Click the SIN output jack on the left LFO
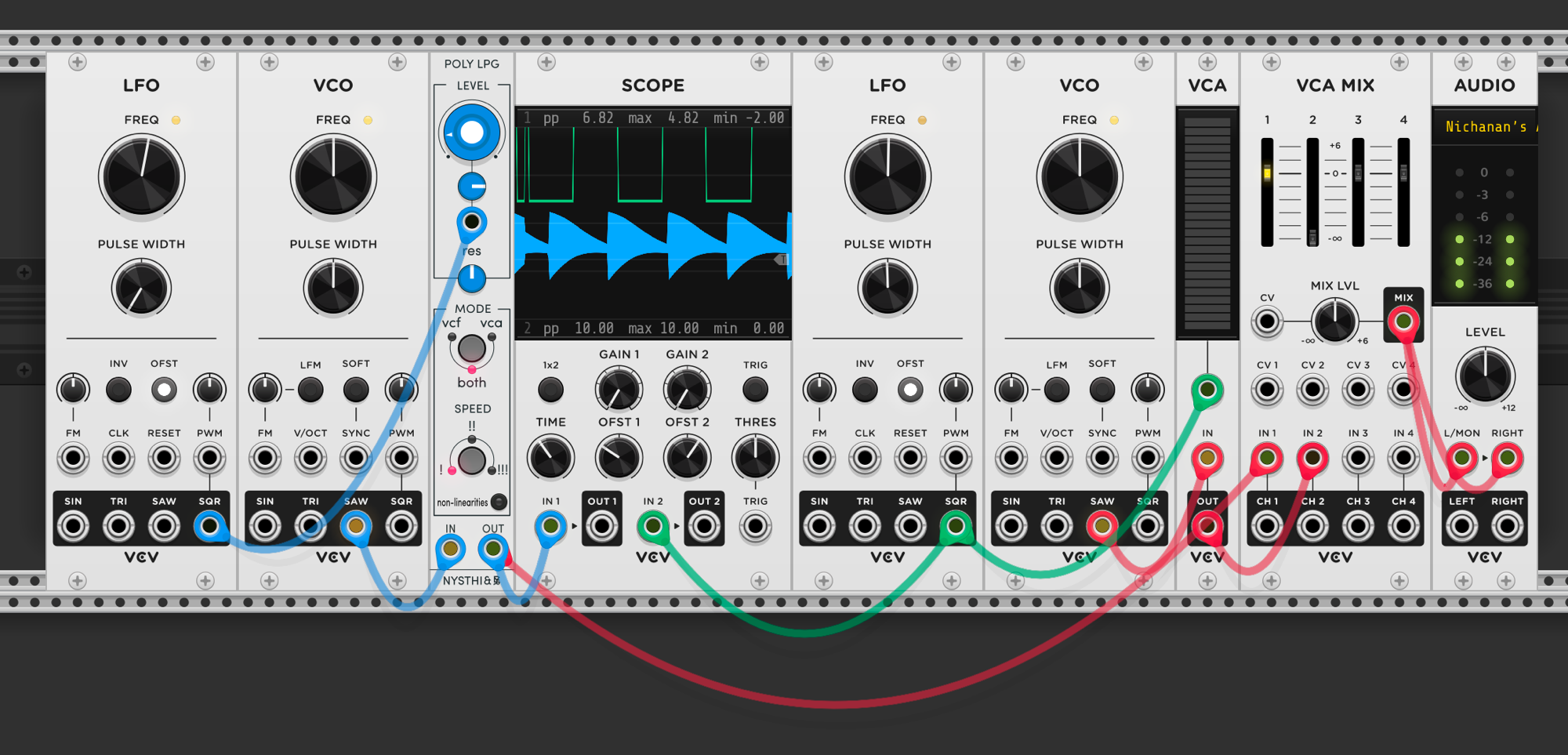 click(73, 526)
